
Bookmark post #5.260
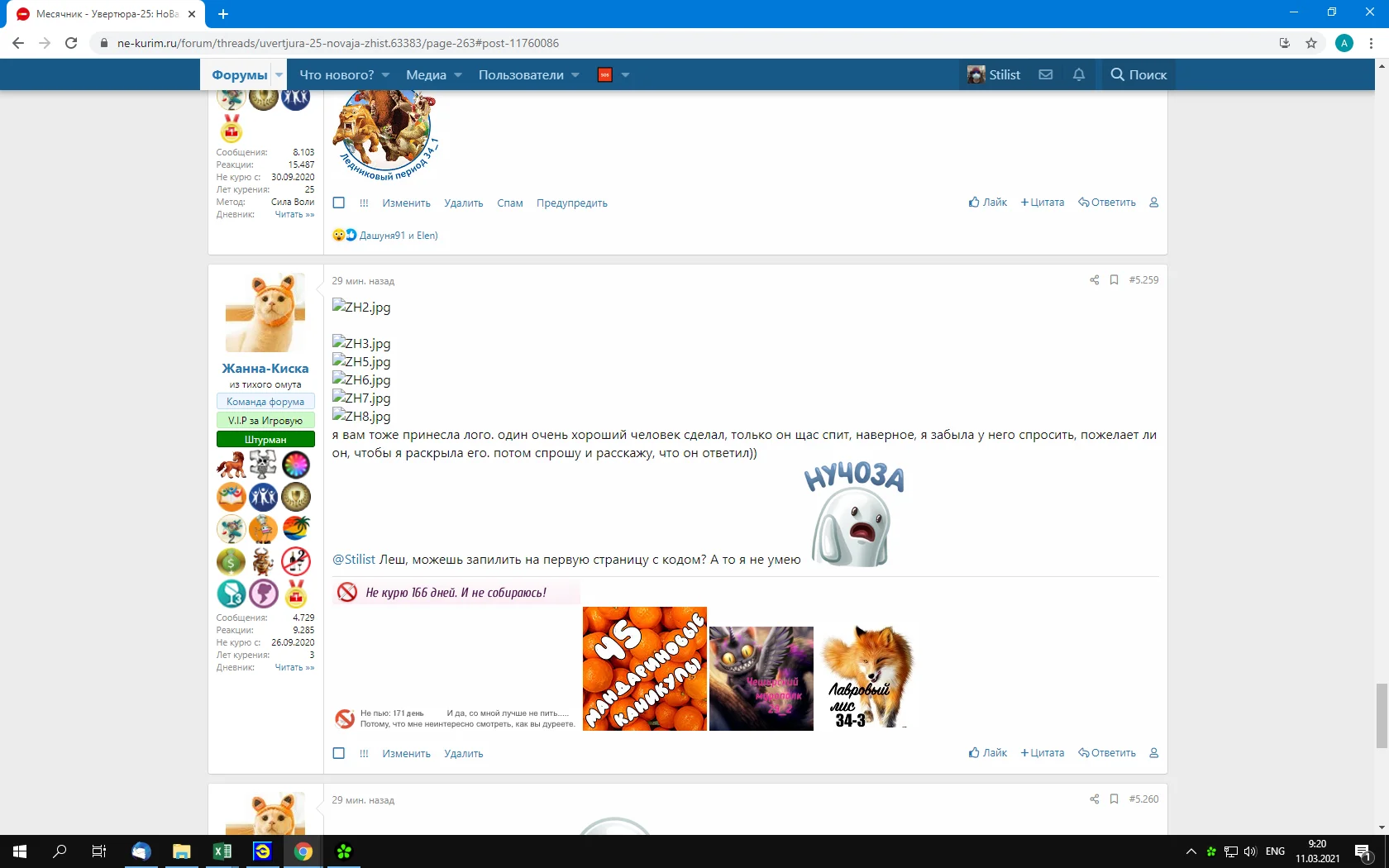click(x=1114, y=799)
